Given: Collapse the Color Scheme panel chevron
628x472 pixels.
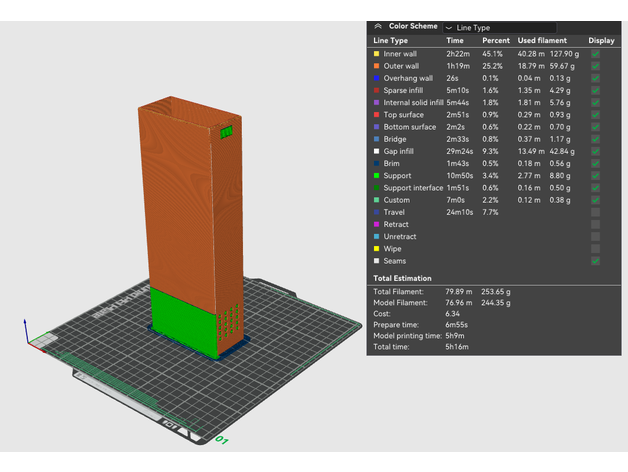Looking at the screenshot, I should [x=378, y=26].
